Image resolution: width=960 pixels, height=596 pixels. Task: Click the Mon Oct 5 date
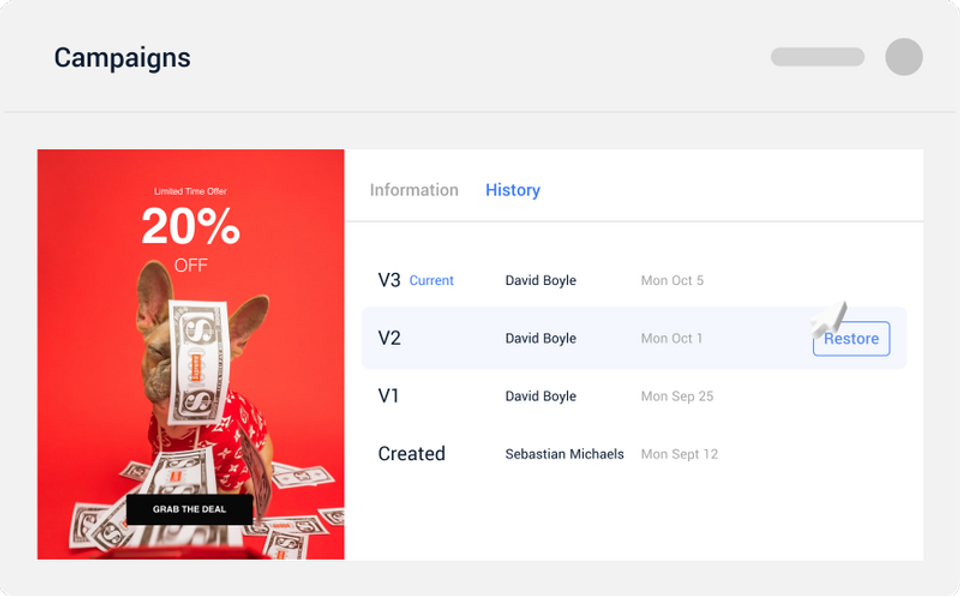click(x=672, y=281)
